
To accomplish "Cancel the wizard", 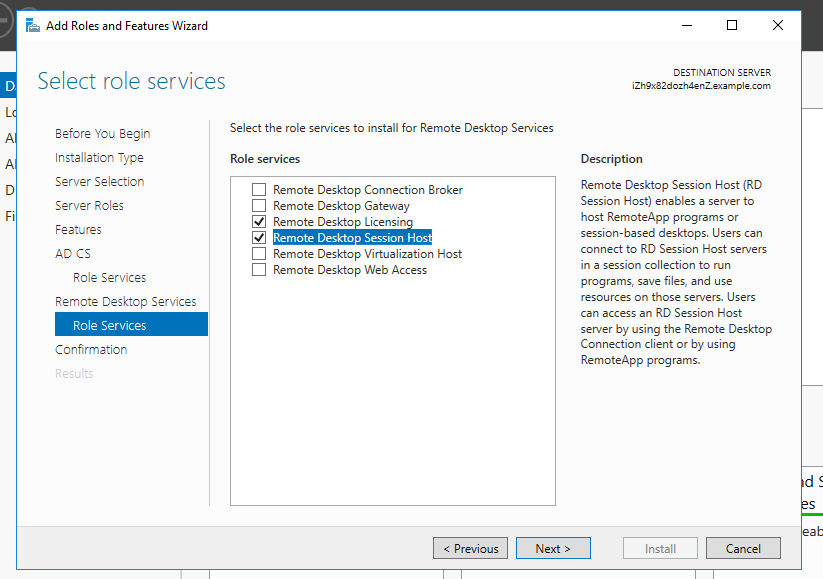I will 743,549.
